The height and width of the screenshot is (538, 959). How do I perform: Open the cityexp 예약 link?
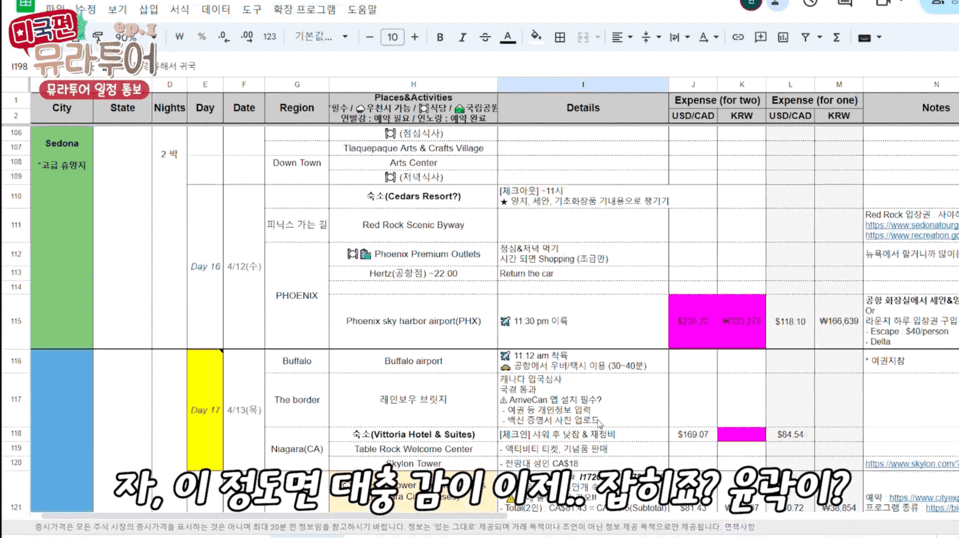point(924,498)
